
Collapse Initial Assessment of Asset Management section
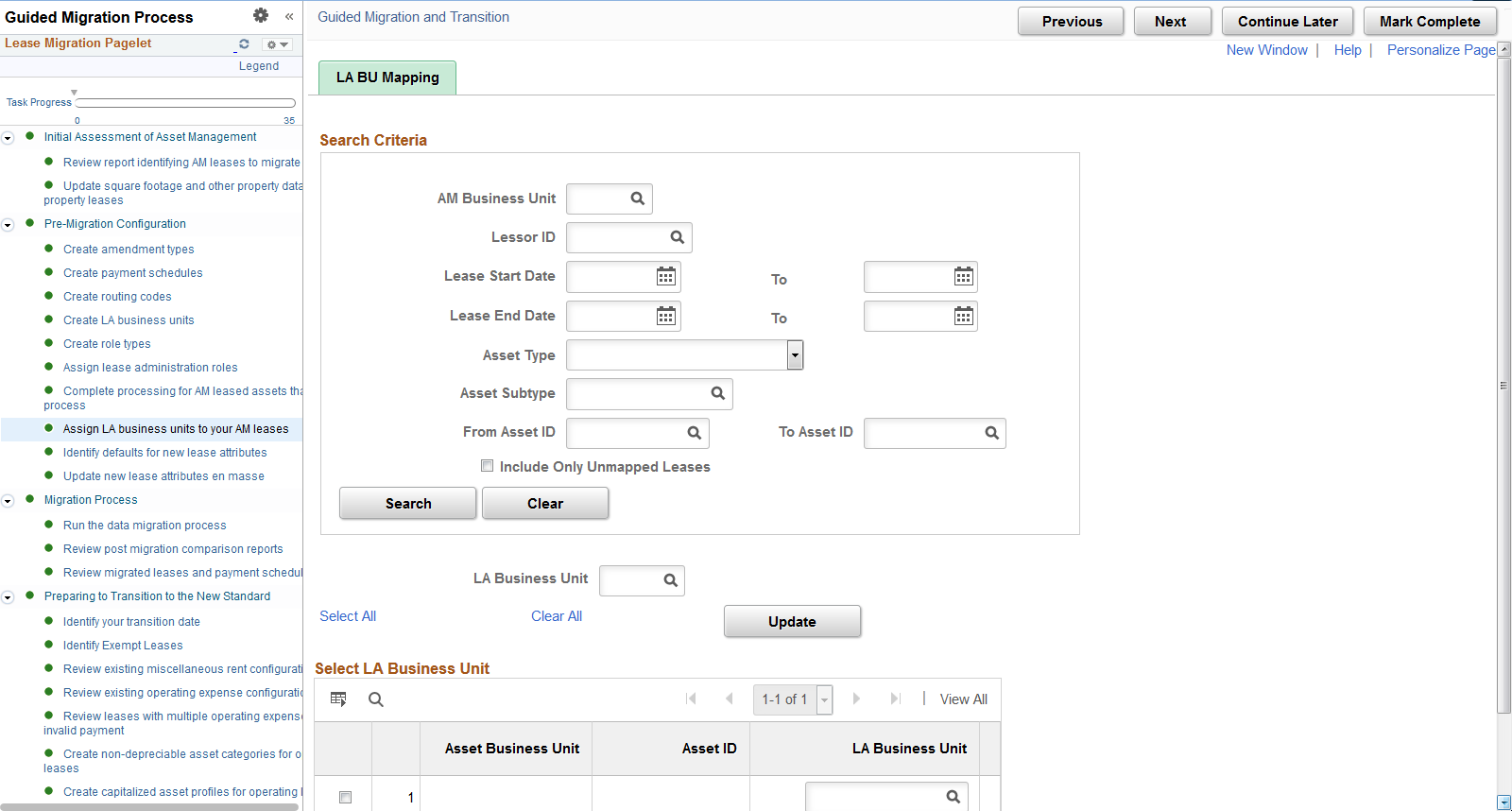point(8,138)
